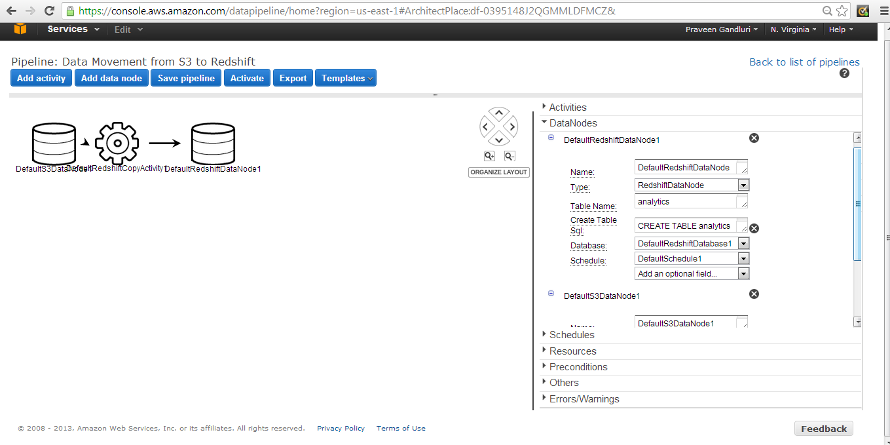Click the browser forward arrow
The height and width of the screenshot is (445, 890).
[30, 10]
